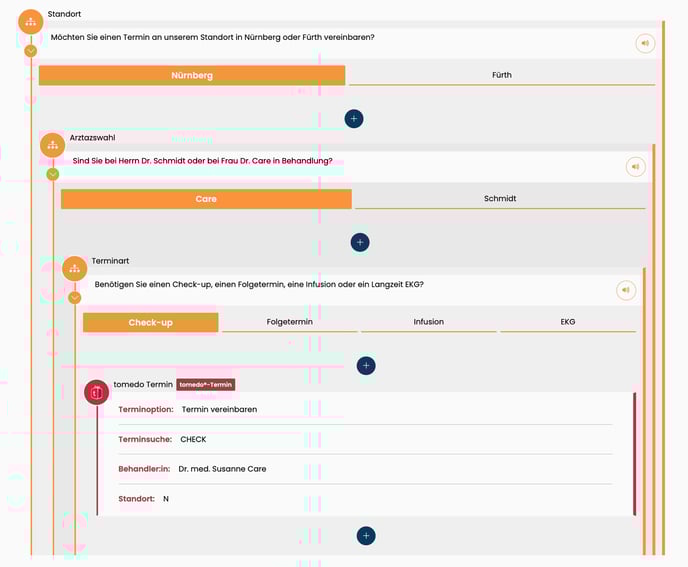The width and height of the screenshot is (688, 567).
Task: Select the Schmidt tab
Action: [x=500, y=198]
